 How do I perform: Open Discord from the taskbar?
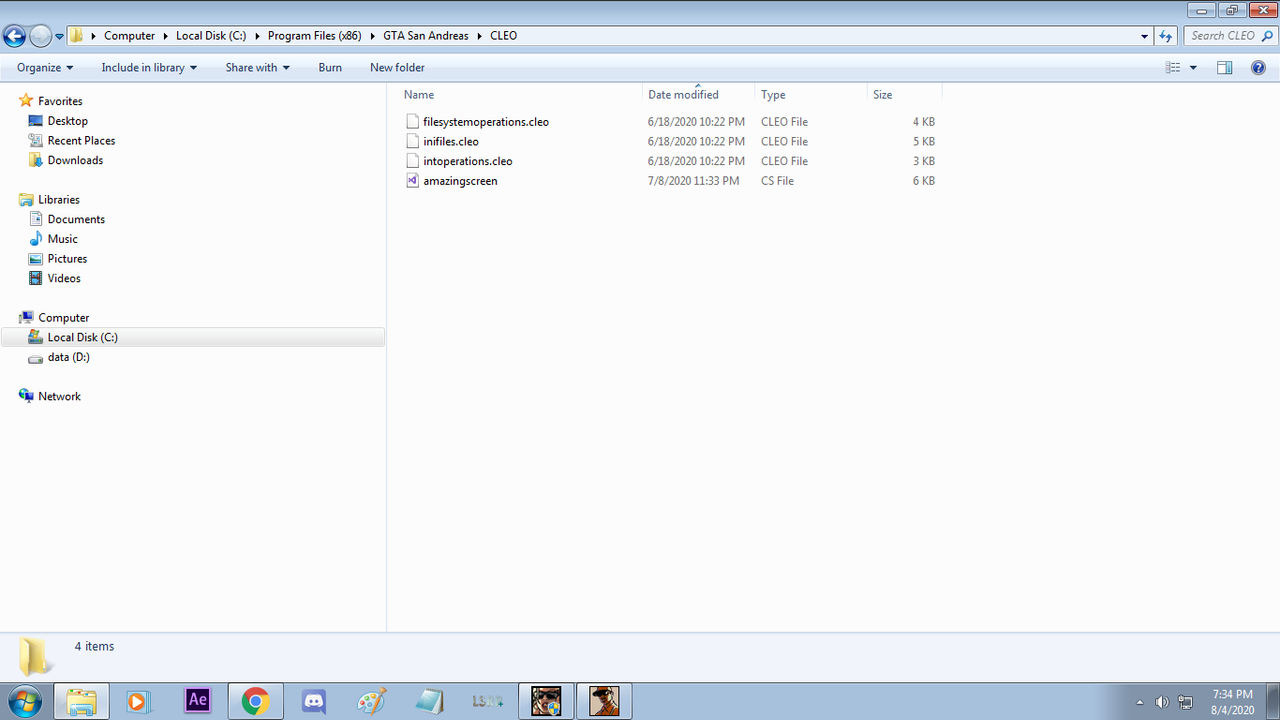pyautogui.click(x=314, y=701)
